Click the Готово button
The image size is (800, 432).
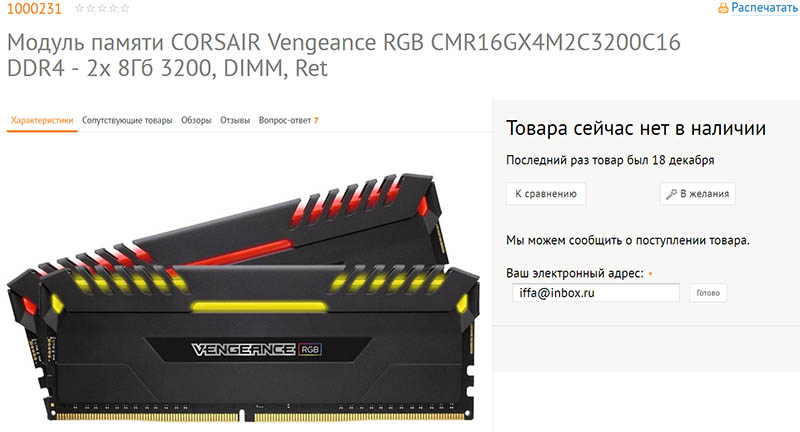click(708, 293)
